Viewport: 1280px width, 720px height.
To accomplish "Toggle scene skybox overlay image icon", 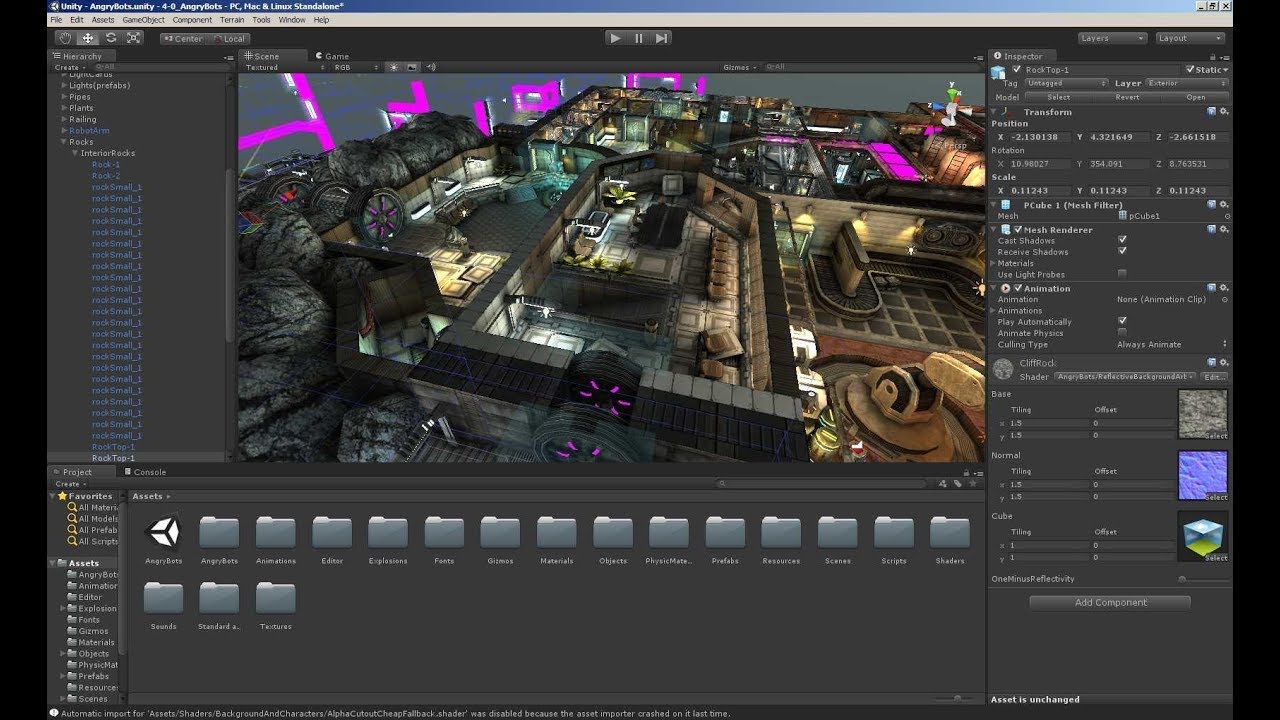I will point(413,67).
